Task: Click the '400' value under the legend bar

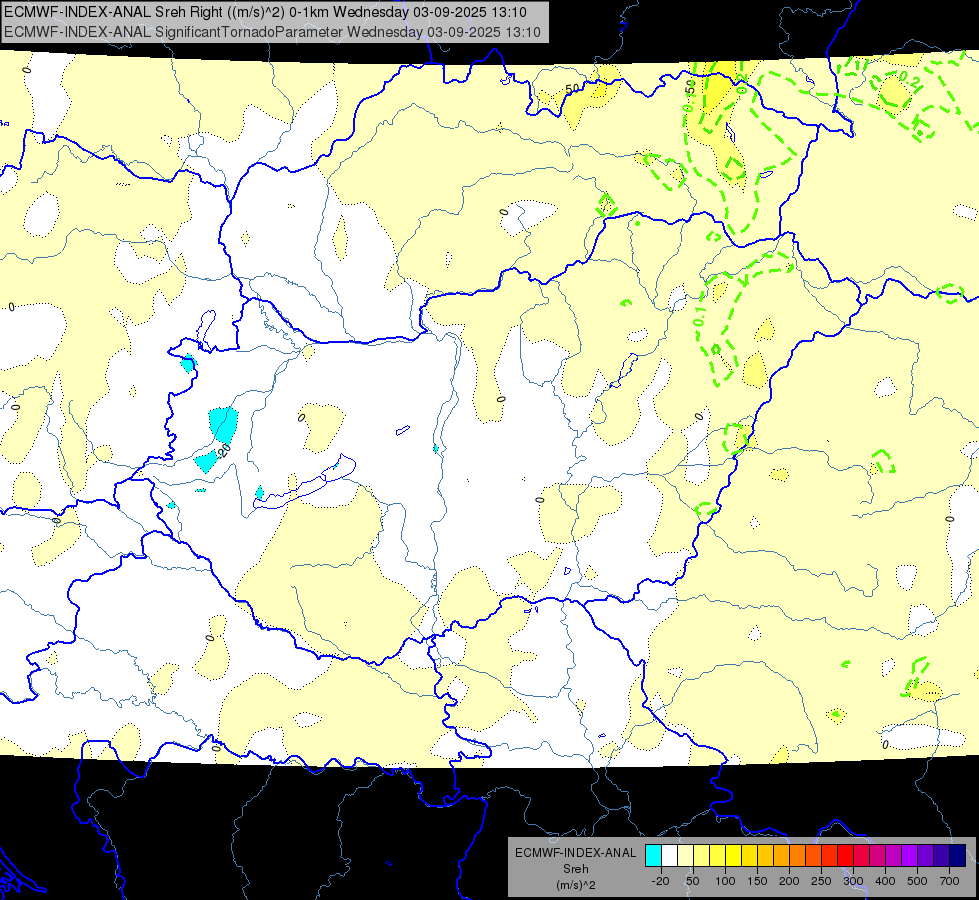Action: [x=885, y=881]
